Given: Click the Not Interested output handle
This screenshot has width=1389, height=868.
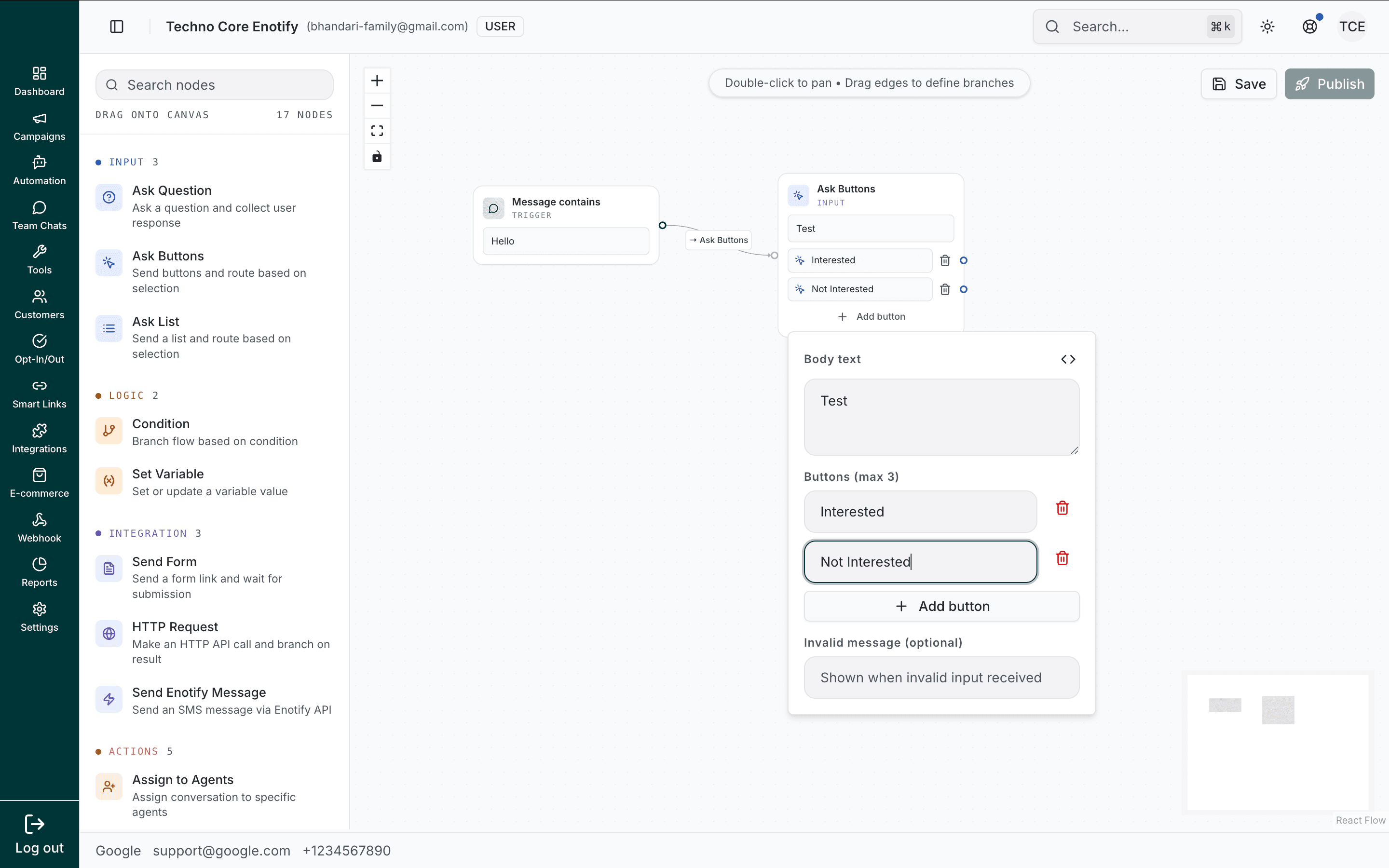Looking at the screenshot, I should [964, 289].
